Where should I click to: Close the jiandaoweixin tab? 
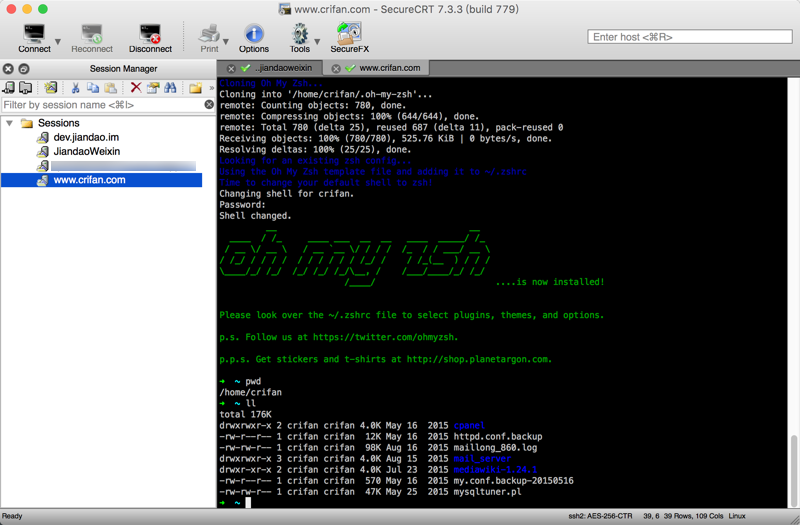click(231, 68)
